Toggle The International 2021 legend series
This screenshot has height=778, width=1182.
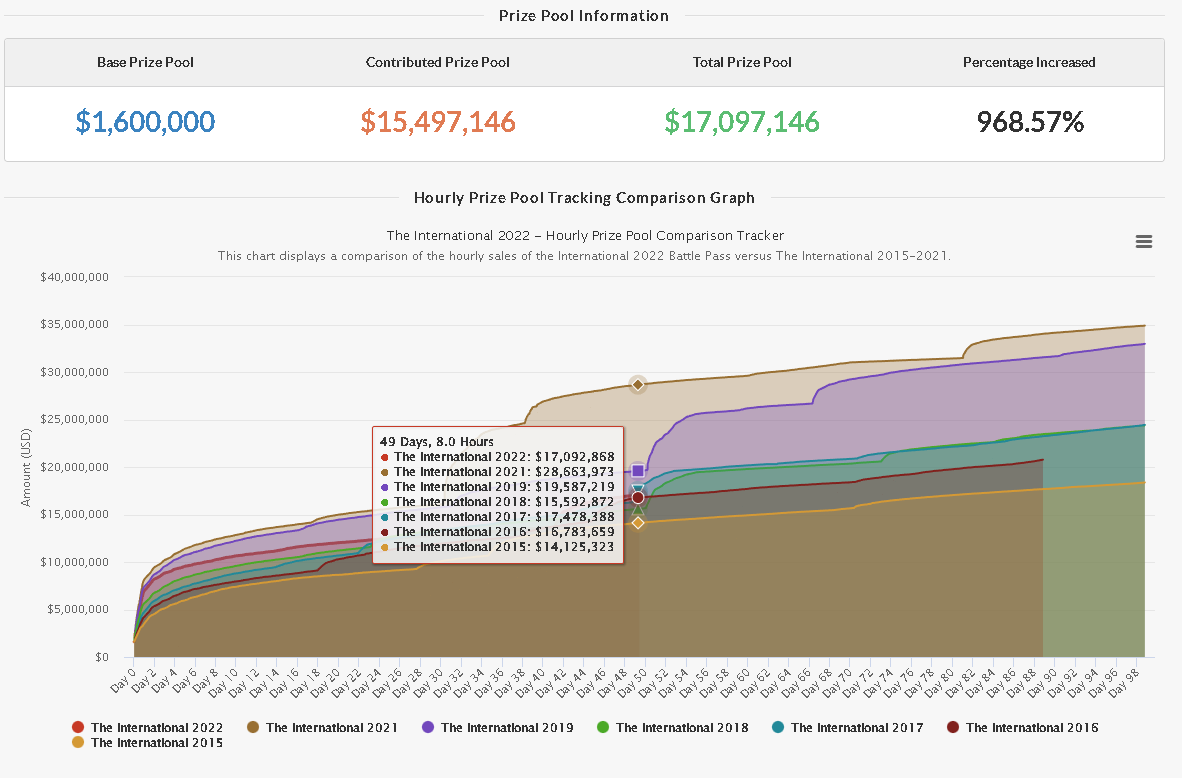point(322,727)
